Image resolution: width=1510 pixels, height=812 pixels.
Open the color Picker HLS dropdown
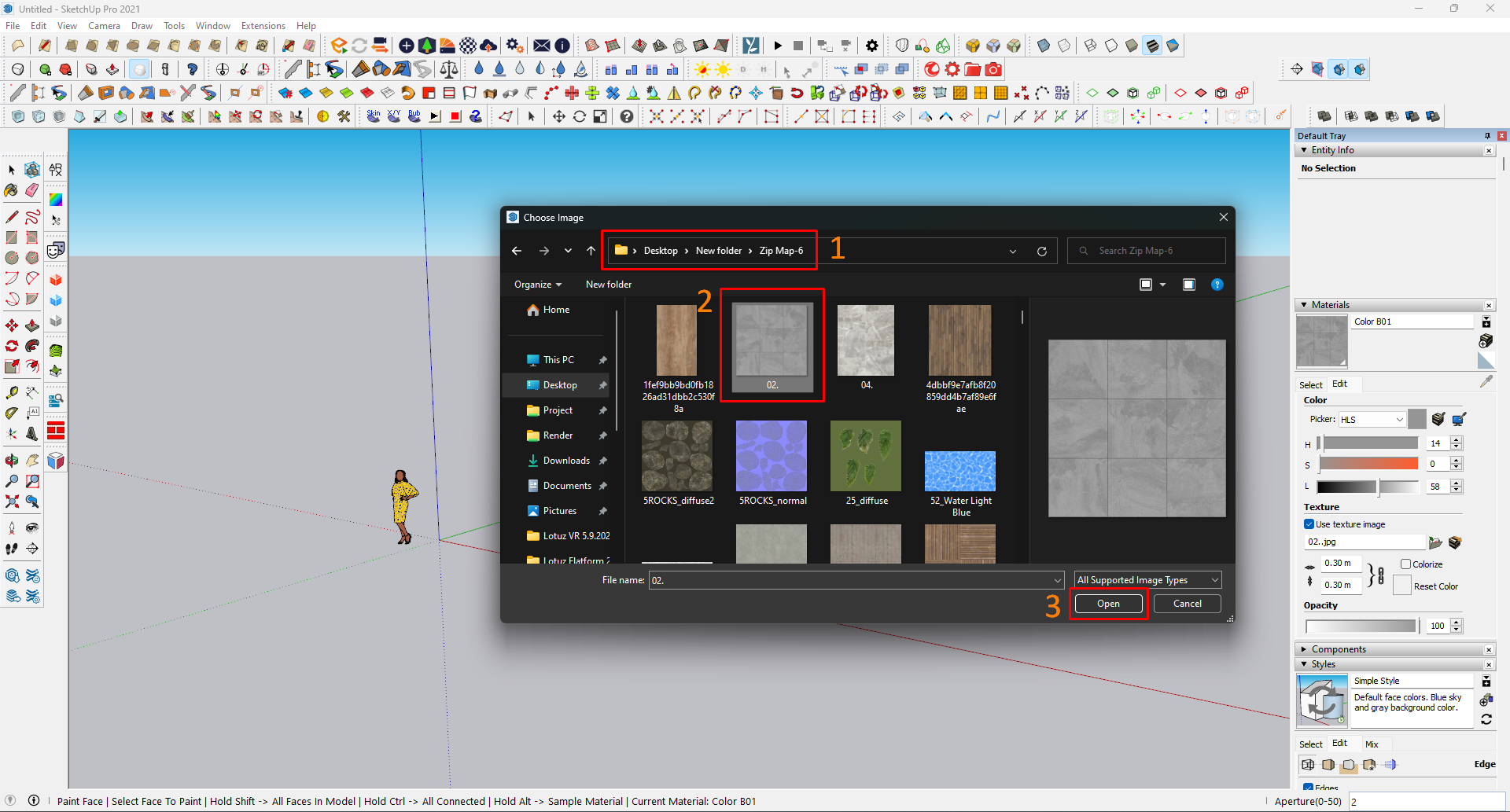point(1372,420)
